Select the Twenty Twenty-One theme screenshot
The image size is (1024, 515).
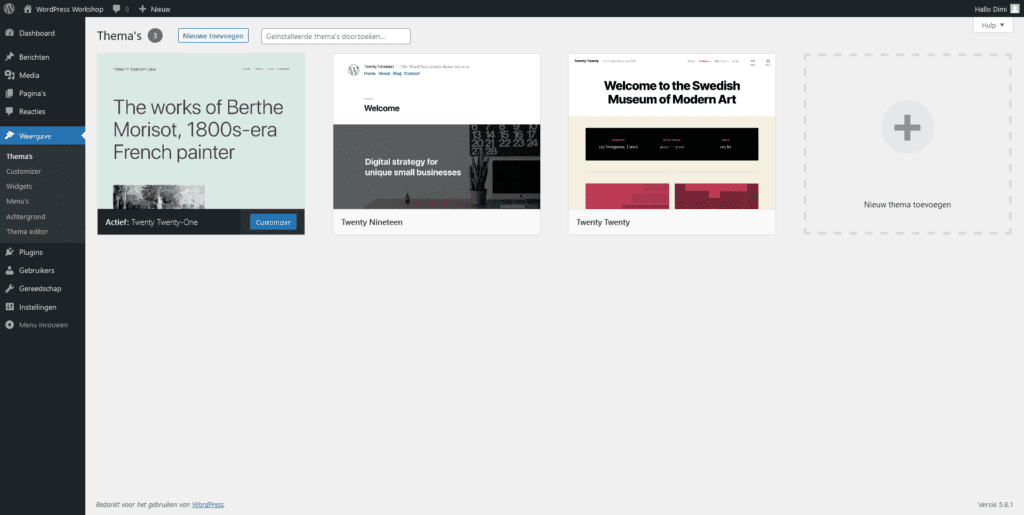[x=201, y=132]
